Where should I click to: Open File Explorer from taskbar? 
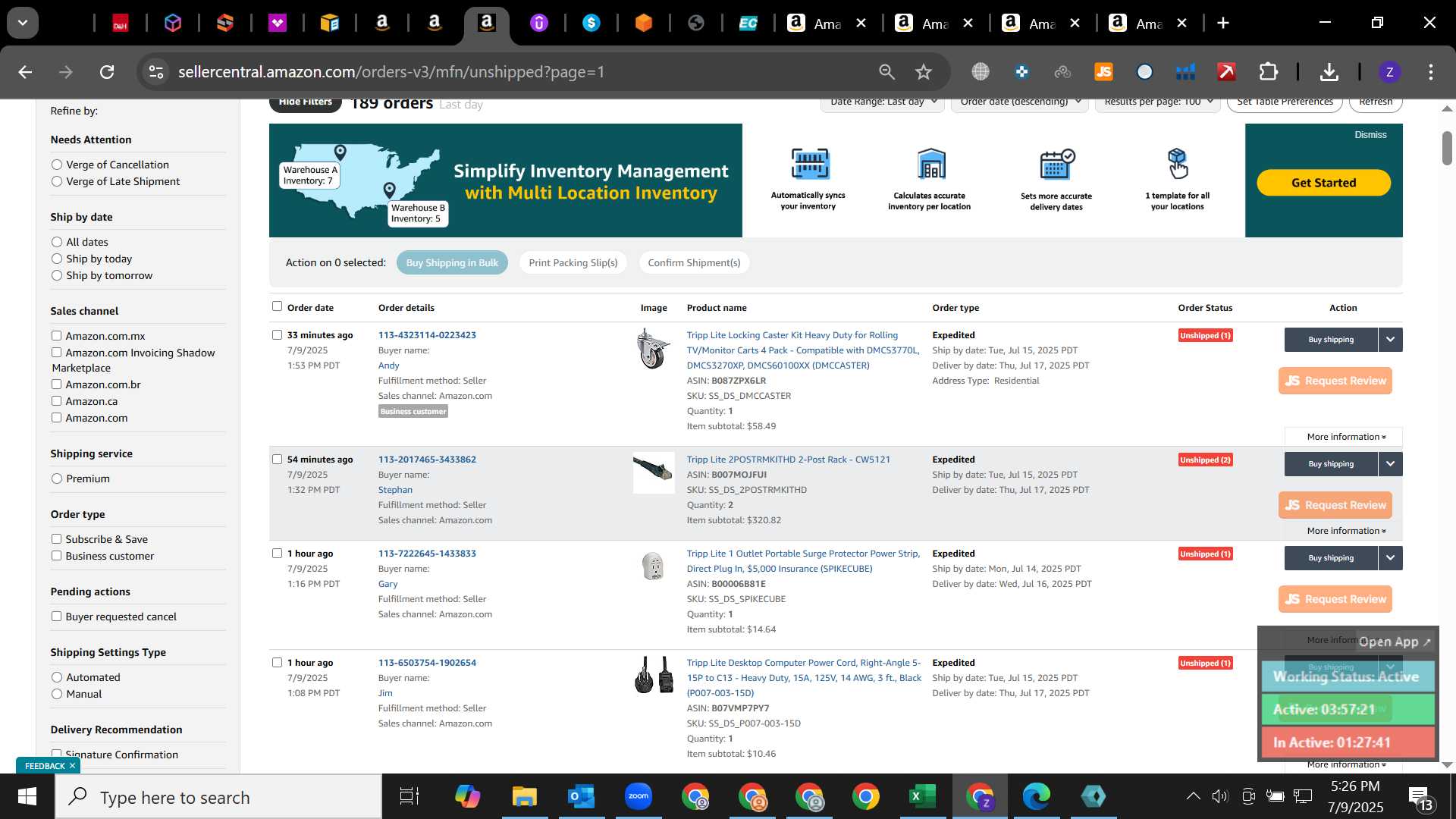pos(524,797)
